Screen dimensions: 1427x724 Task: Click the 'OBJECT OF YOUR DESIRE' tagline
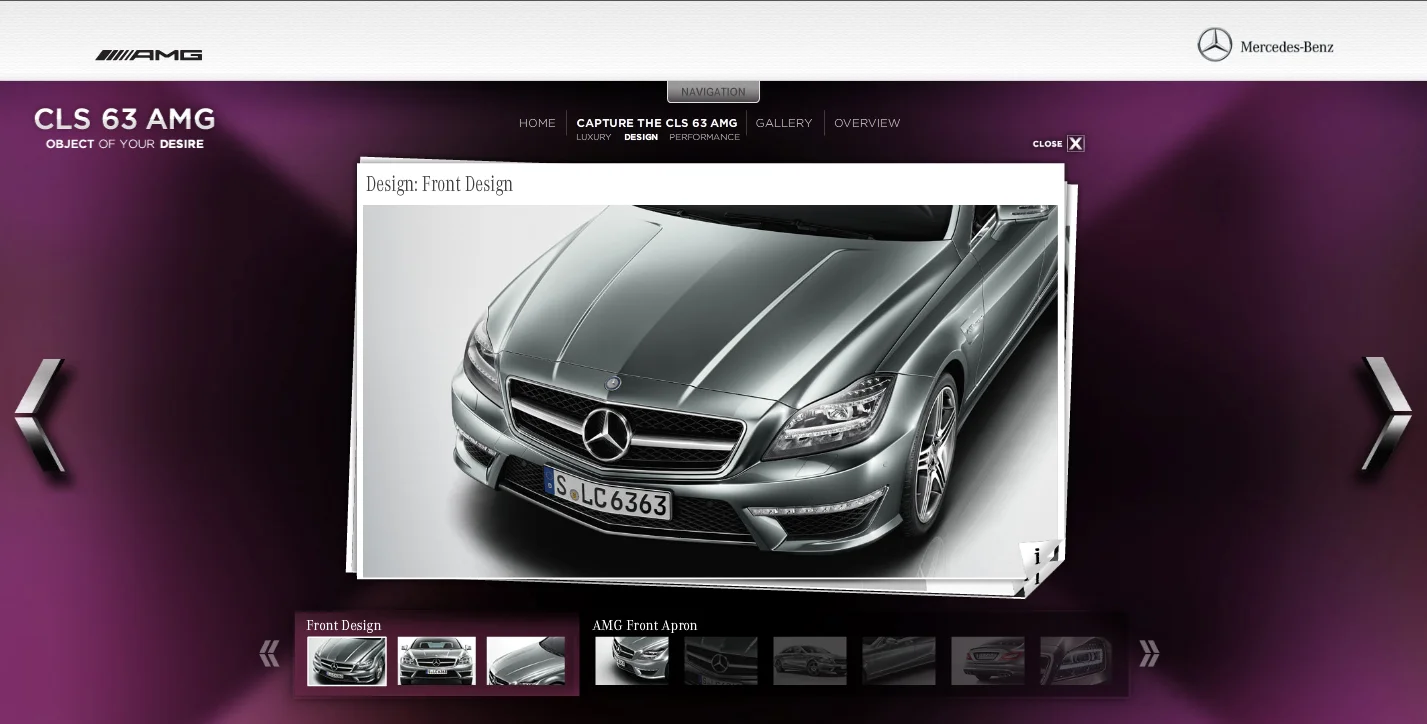[125, 144]
